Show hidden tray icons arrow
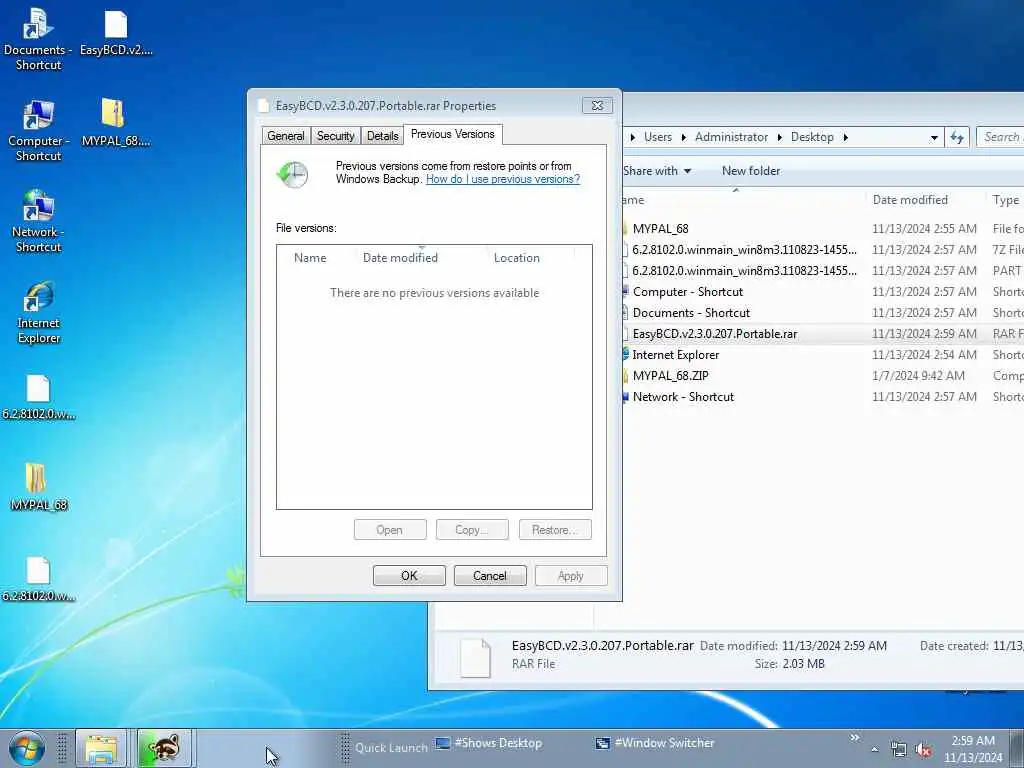Image resolution: width=1024 pixels, height=768 pixels. pyautogui.click(x=874, y=750)
